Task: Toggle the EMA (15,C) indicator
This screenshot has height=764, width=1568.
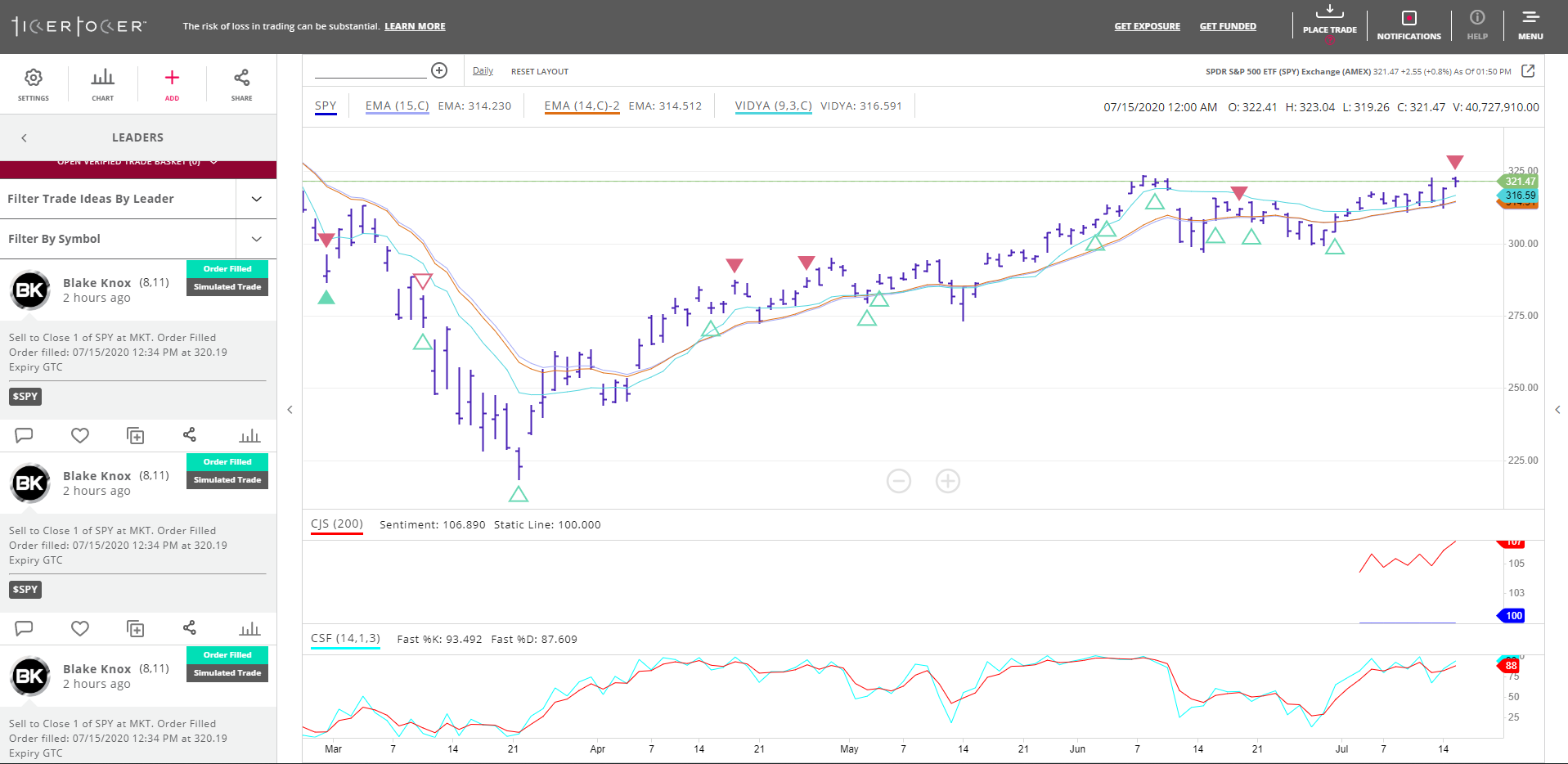Action: click(x=397, y=106)
